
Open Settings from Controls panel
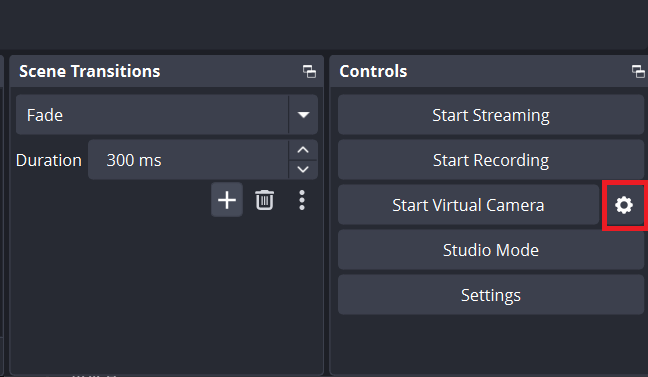pos(491,295)
